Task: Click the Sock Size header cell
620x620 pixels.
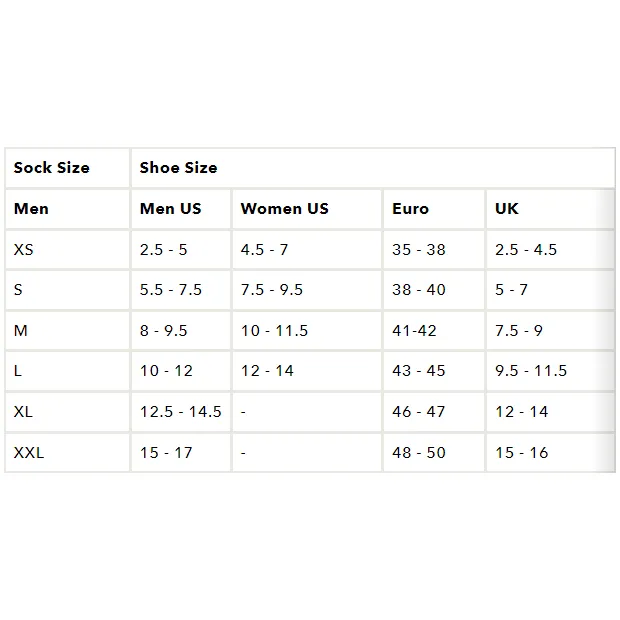Action: (x=67, y=168)
